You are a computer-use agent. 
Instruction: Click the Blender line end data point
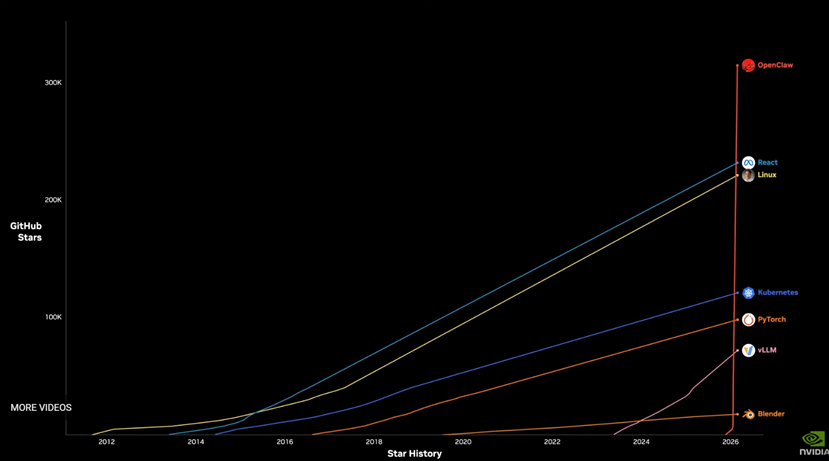tap(738, 414)
